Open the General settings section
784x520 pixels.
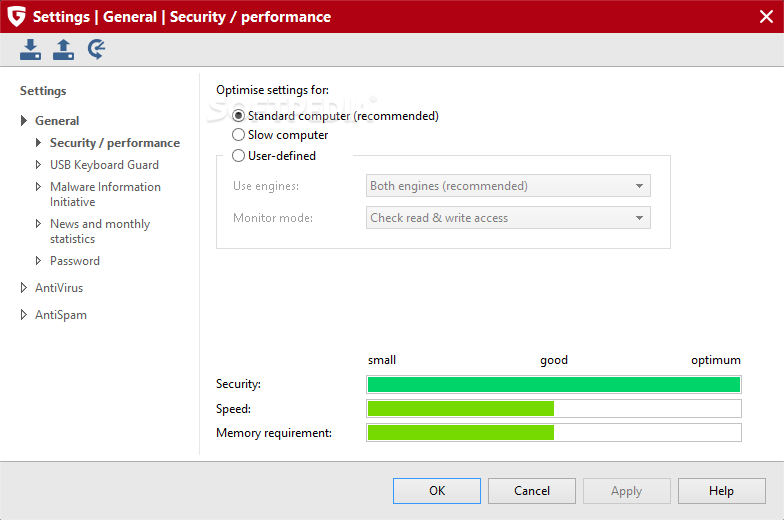pos(57,120)
